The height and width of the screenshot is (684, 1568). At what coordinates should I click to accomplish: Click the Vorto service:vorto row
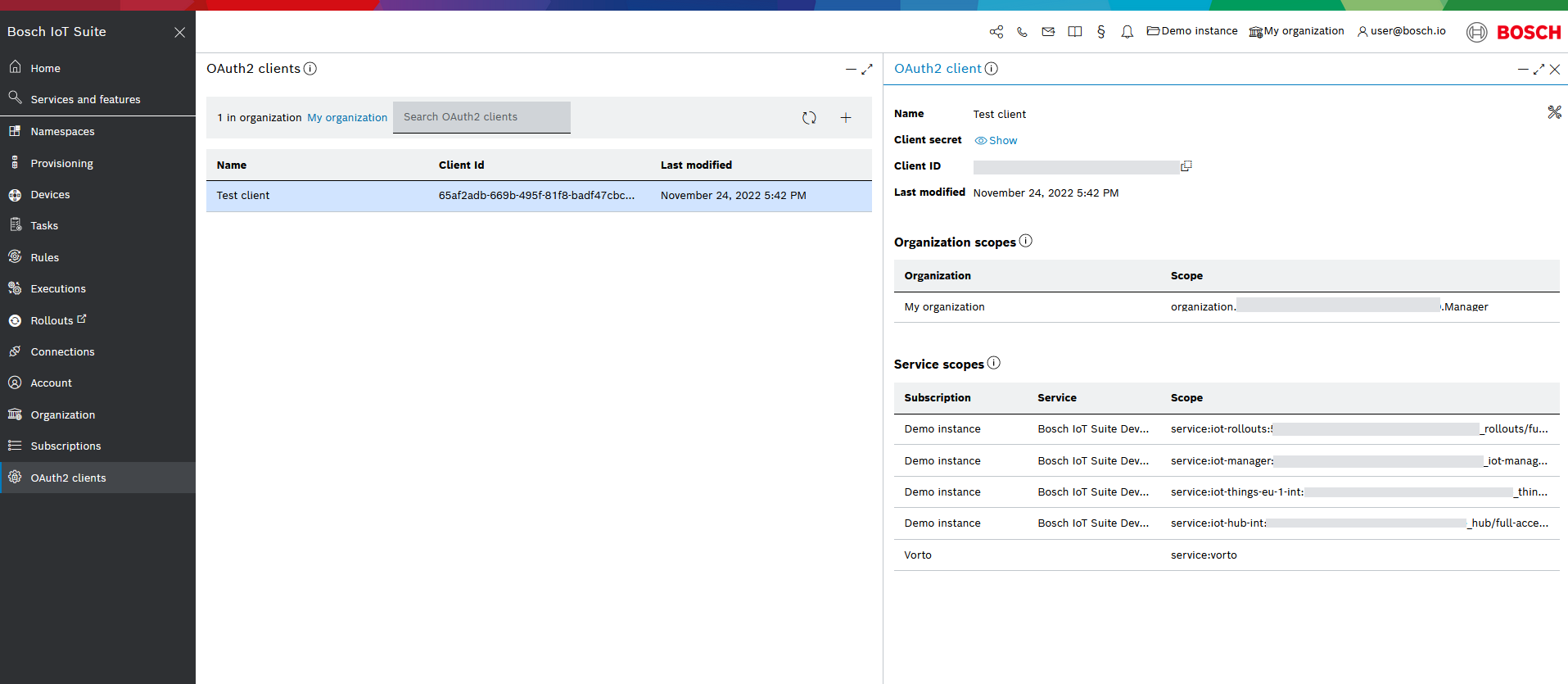click(1227, 555)
